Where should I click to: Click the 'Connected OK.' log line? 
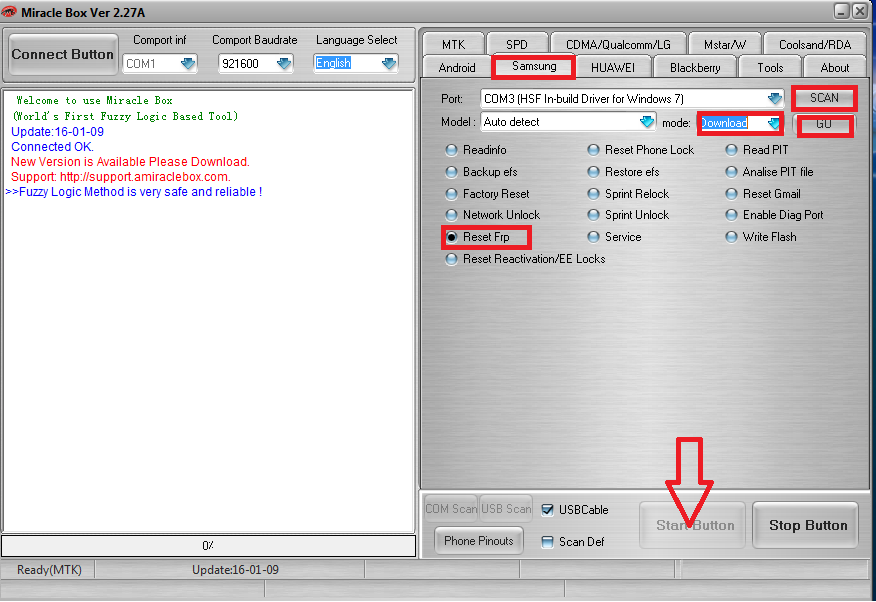53,147
